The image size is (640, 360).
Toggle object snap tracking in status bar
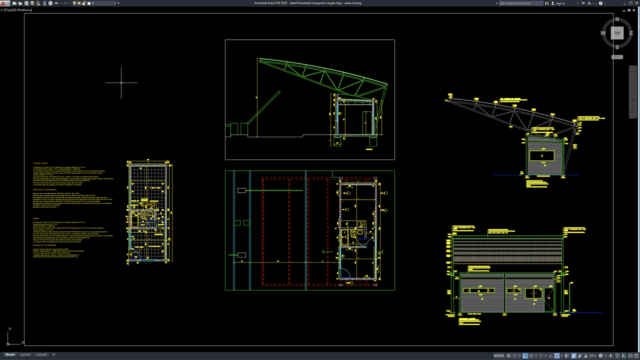tap(551, 356)
